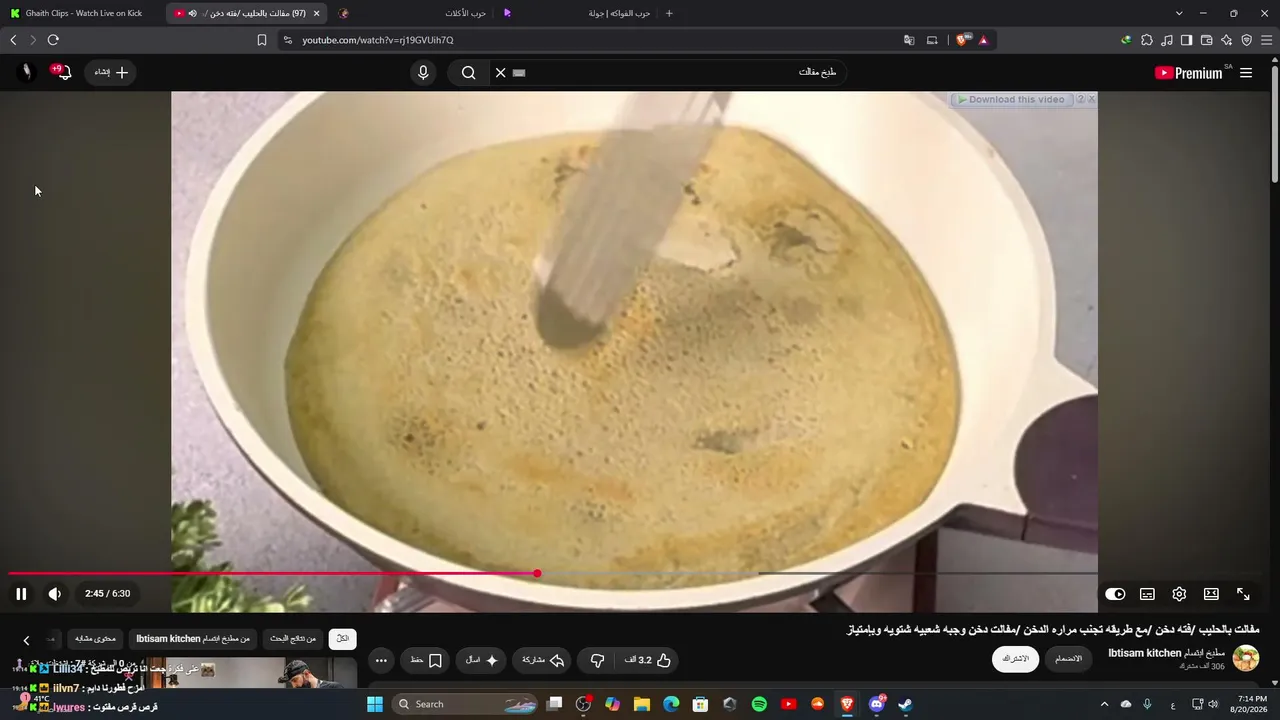
Task: Close the active YouTube tab
Action: pos(317,13)
